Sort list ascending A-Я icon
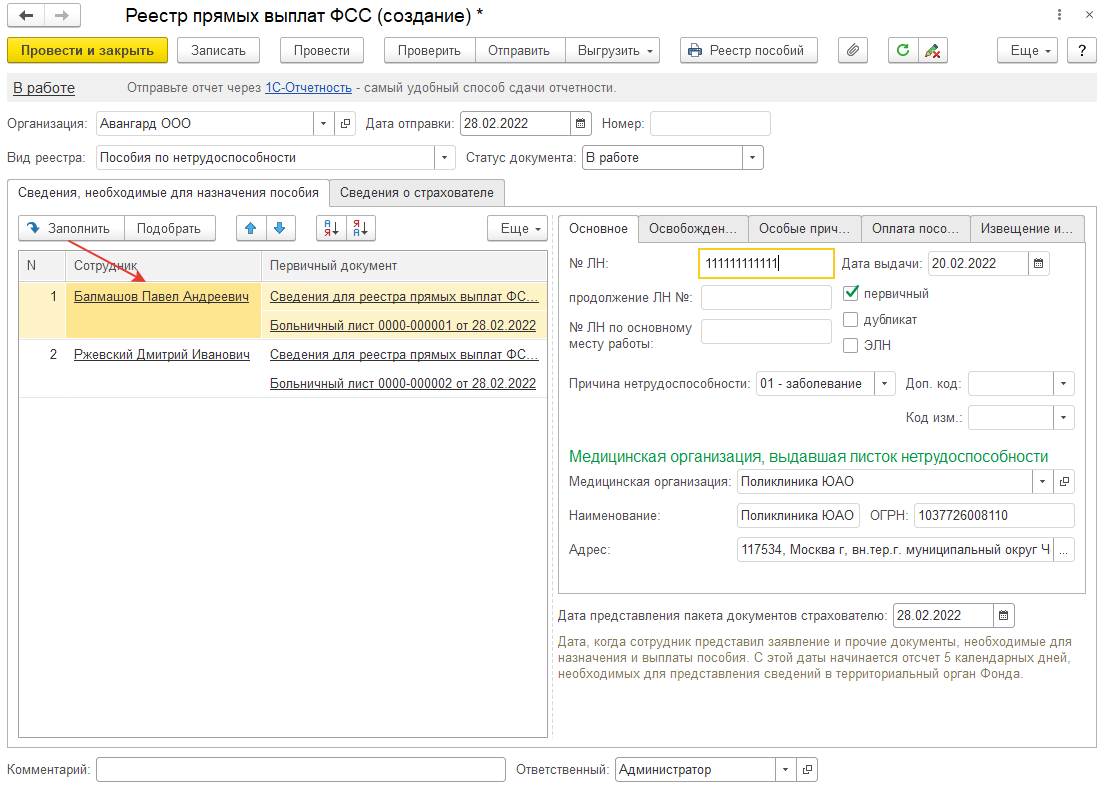 330,228
